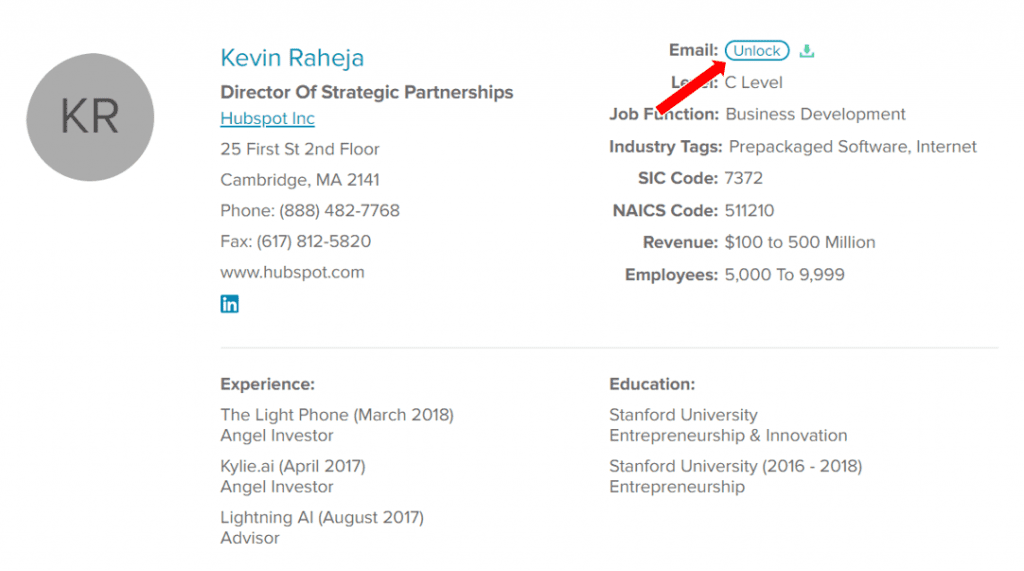1024x571 pixels.
Task: Click the Revenue value $100 to 500 Million
Action: (x=800, y=242)
